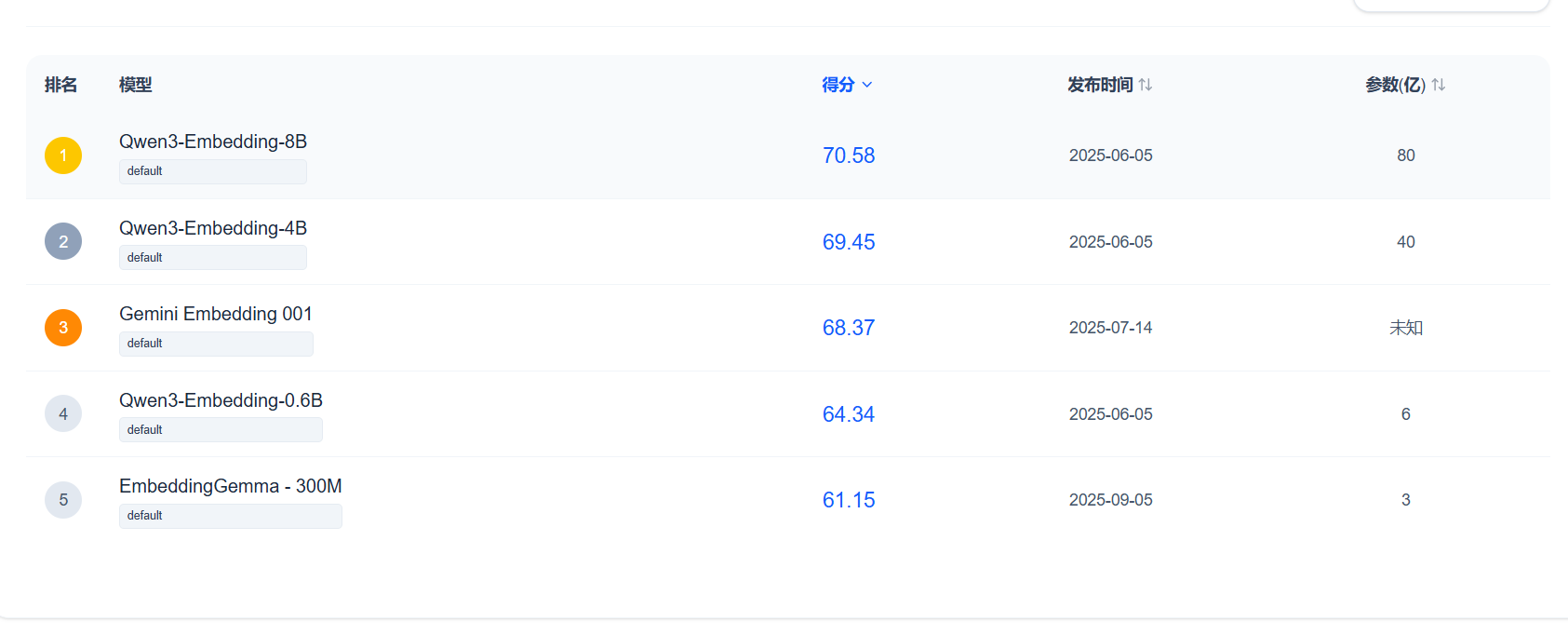This screenshot has height=635, width=1568.
Task: Click parameter value 3 for EmbeddingGemma
Action: click(1406, 500)
